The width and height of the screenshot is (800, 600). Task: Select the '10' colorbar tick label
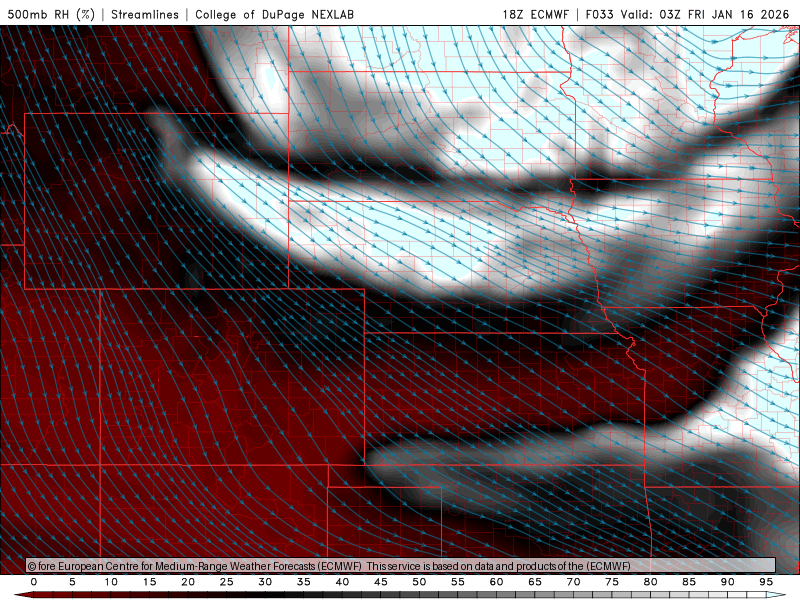coord(111,582)
